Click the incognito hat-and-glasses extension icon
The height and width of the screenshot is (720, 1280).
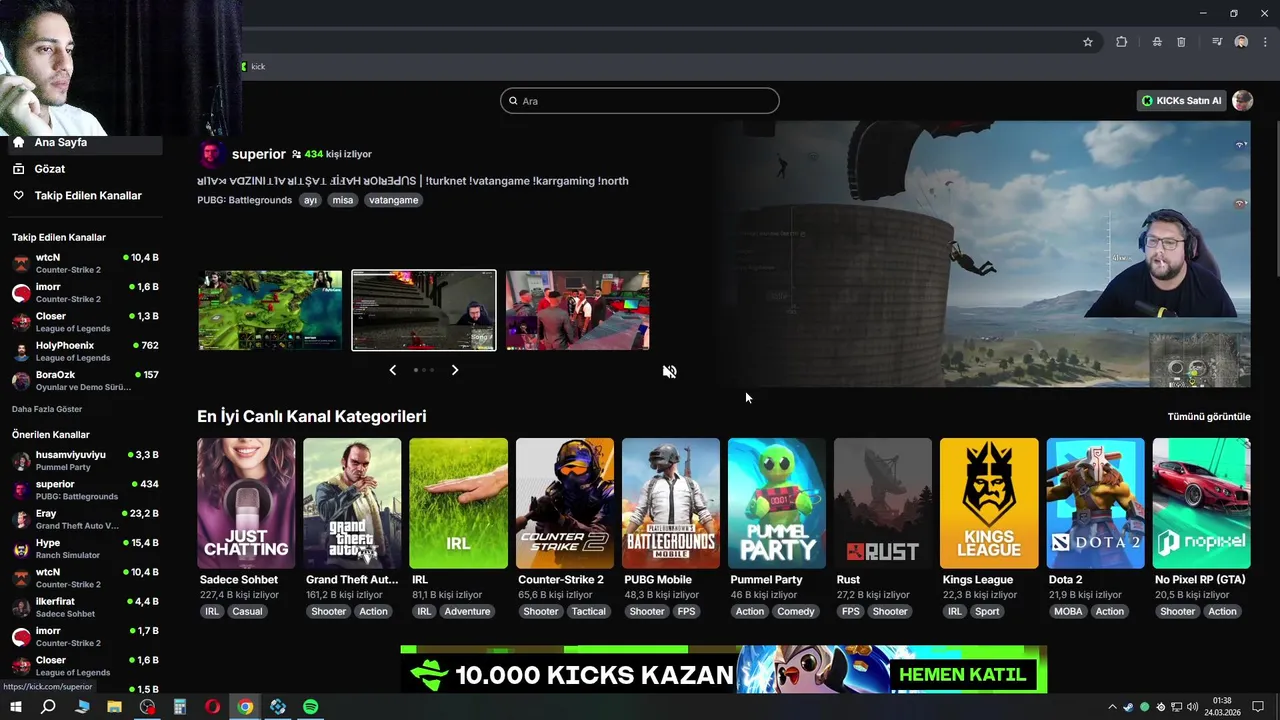pyautogui.click(x=1157, y=42)
